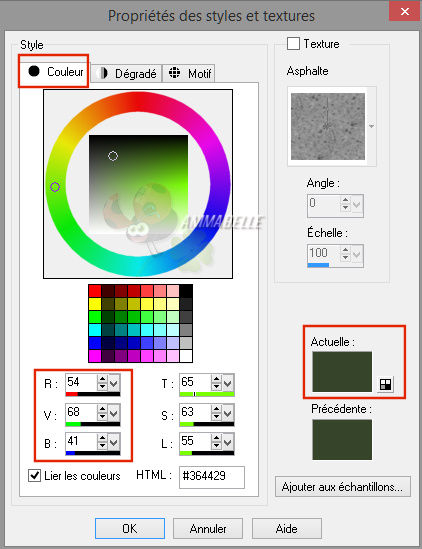Uncheck Lier les couleurs checkbox

pyautogui.click(x=34, y=475)
